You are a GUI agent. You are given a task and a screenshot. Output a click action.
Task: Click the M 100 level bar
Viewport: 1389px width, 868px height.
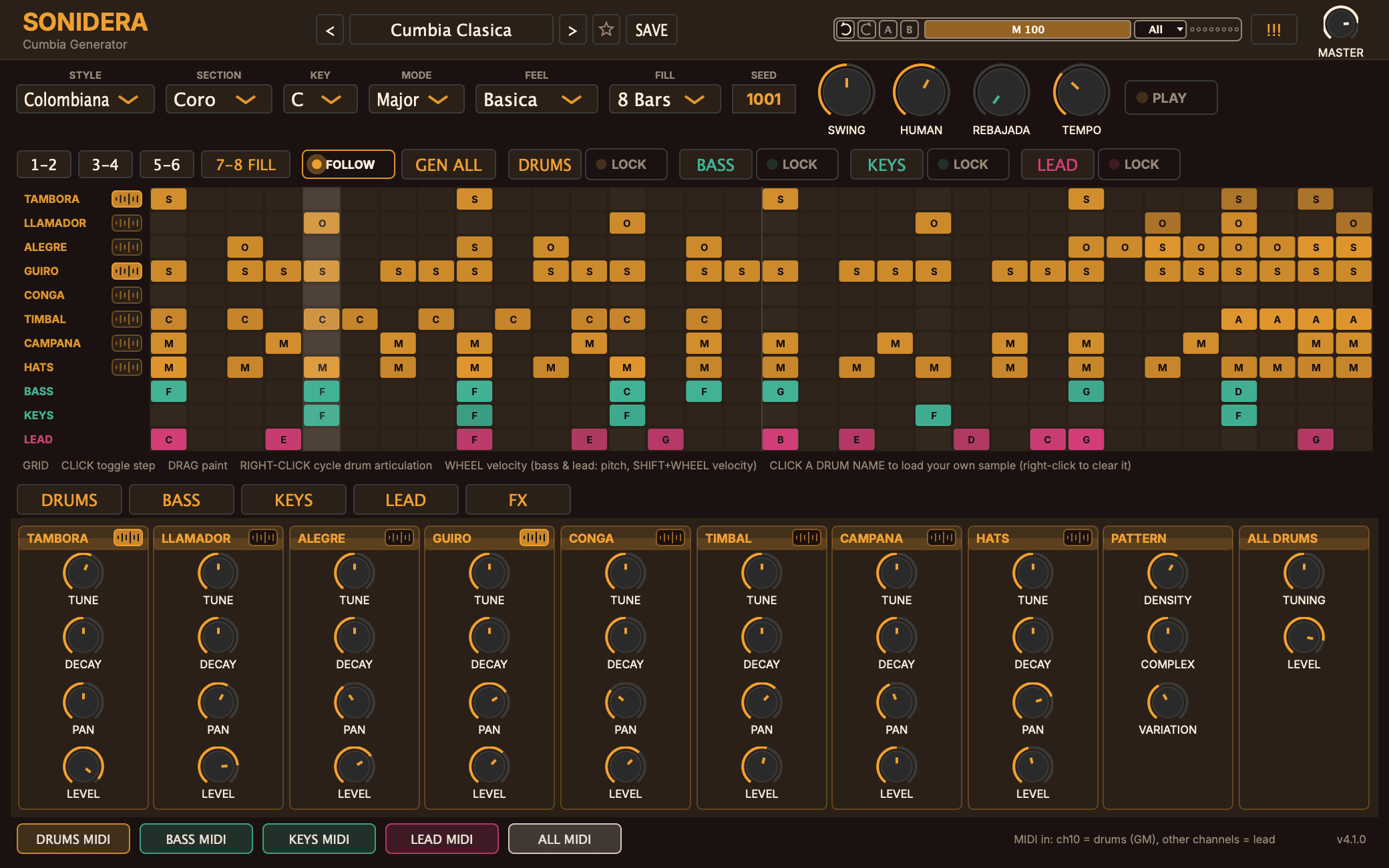(1028, 29)
